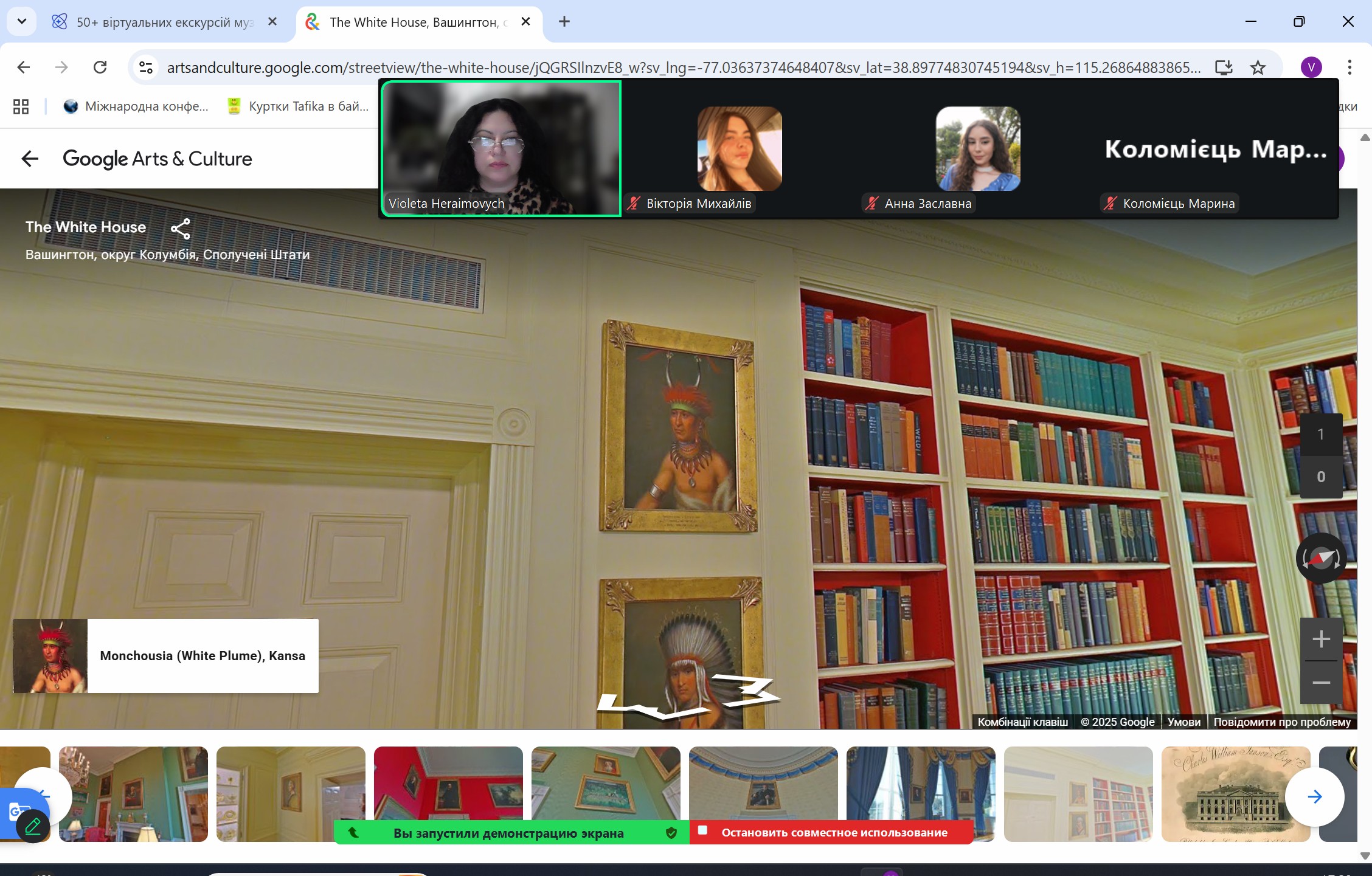Zoom in with the plus button
This screenshot has width=1372, height=876.
click(1321, 639)
